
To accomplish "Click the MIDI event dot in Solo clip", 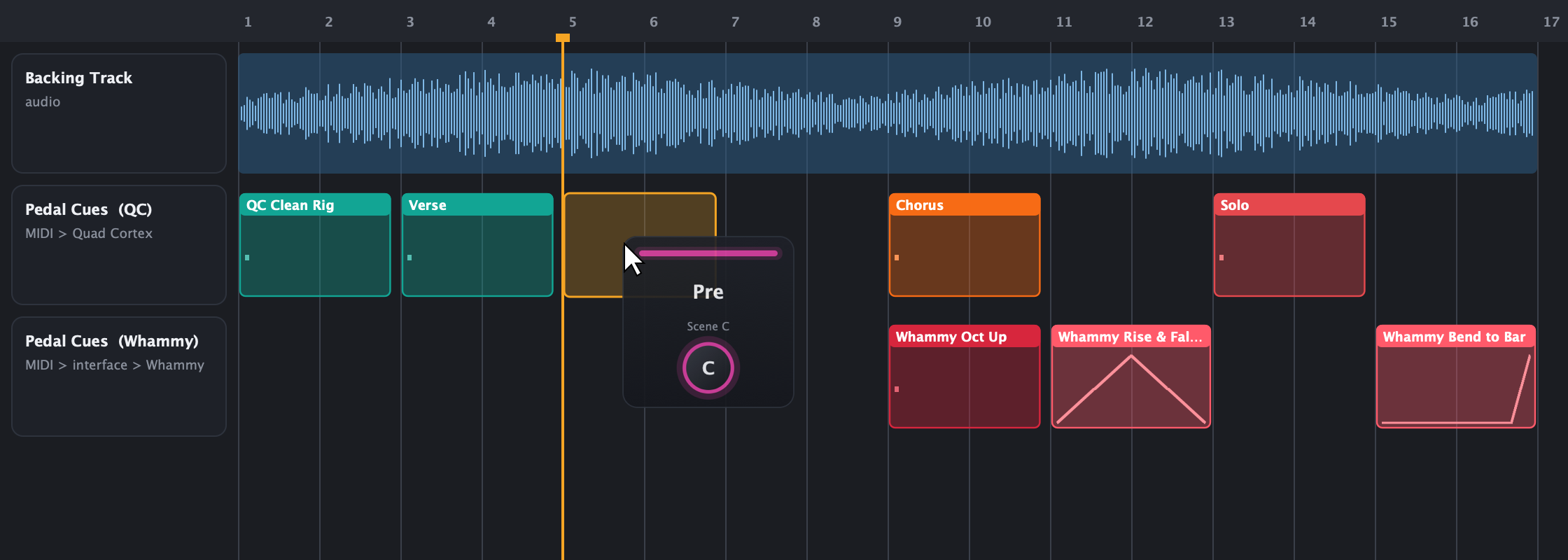I will tap(1221, 258).
